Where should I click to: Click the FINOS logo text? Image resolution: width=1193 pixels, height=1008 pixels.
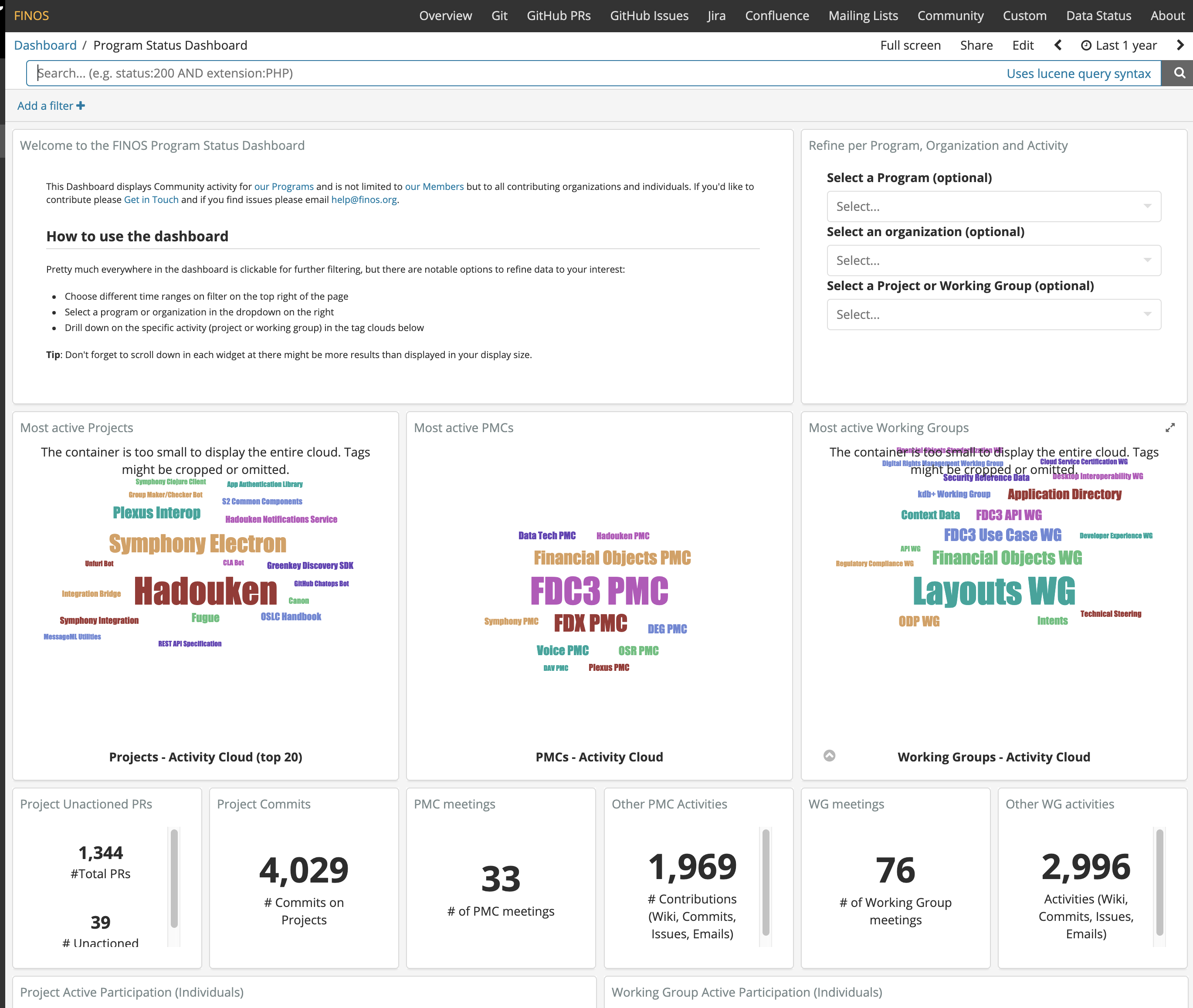[x=31, y=15]
